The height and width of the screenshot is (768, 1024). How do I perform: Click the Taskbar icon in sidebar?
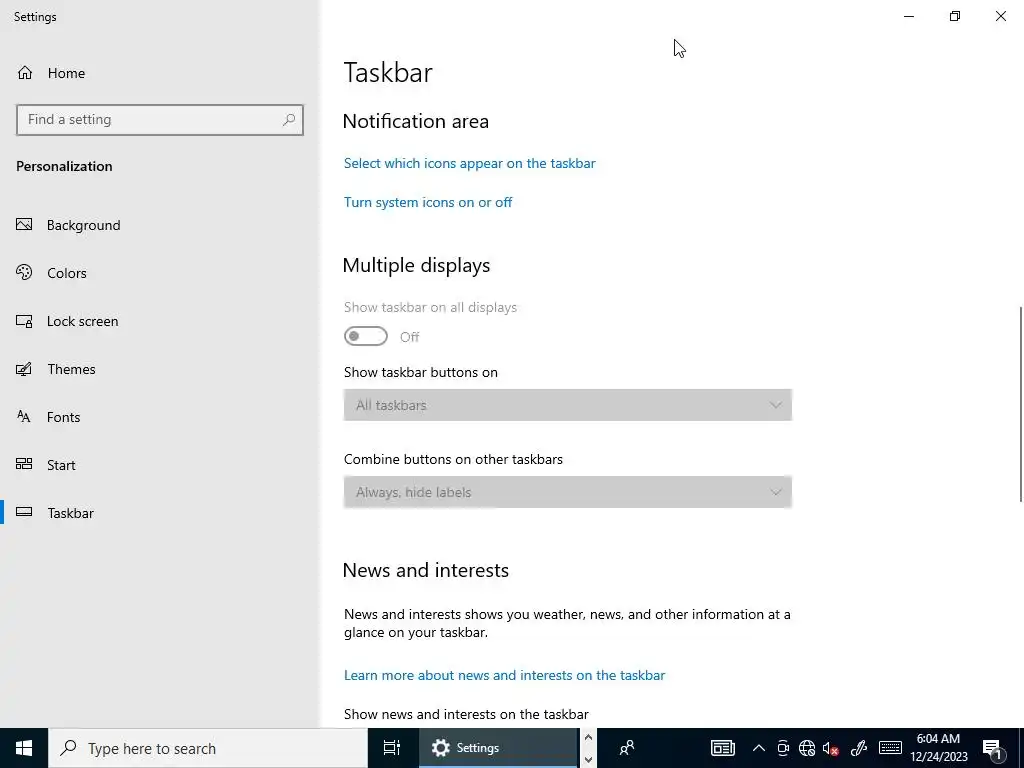[24, 512]
